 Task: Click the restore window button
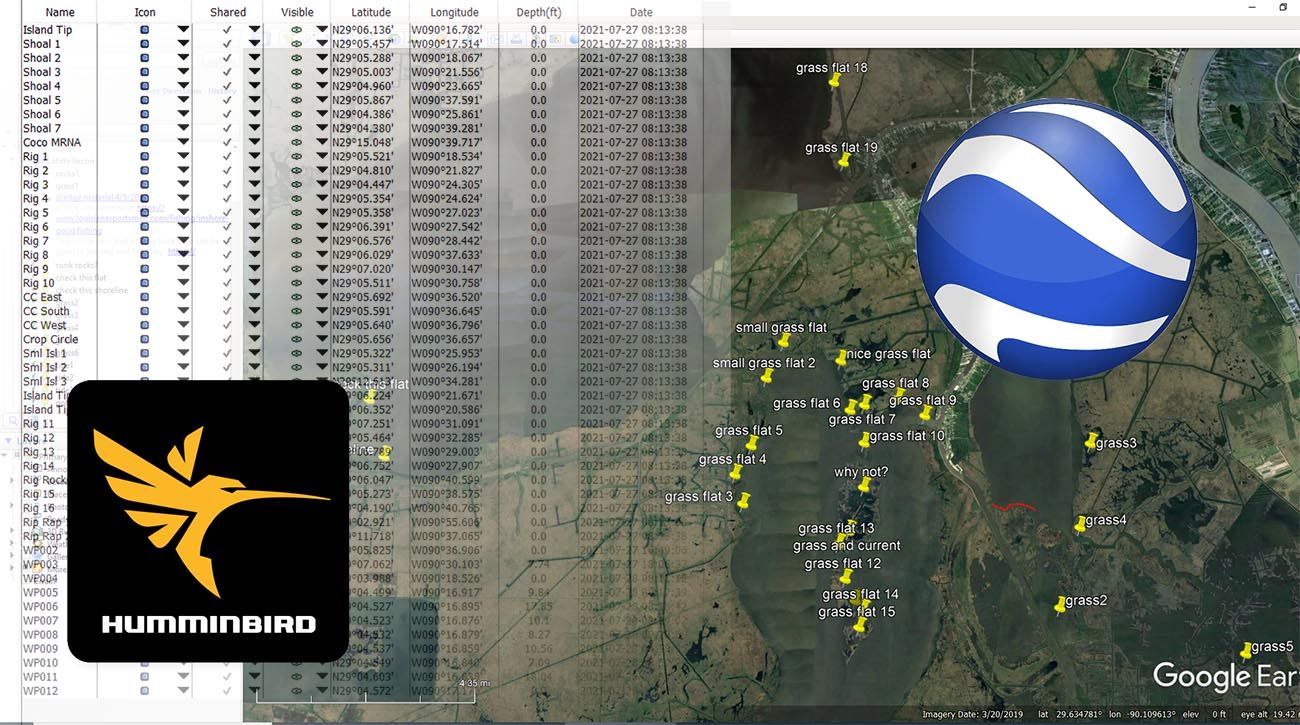pyautogui.click(x=1283, y=7)
